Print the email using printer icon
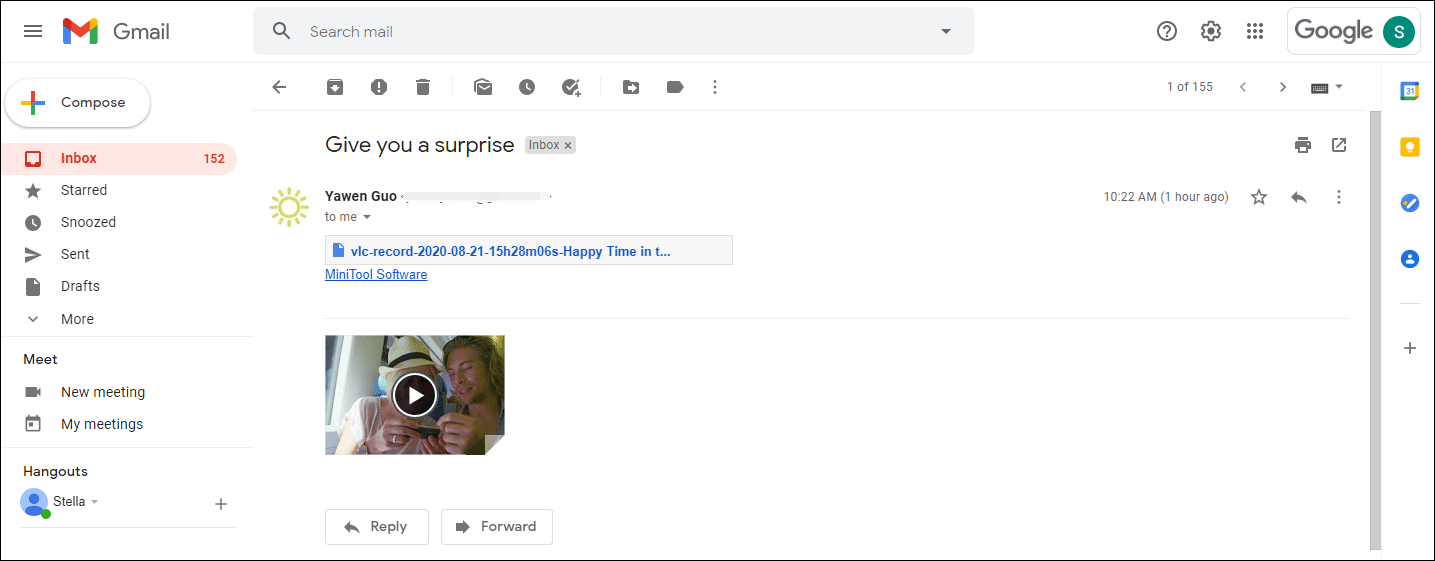1435x561 pixels. (x=1302, y=145)
